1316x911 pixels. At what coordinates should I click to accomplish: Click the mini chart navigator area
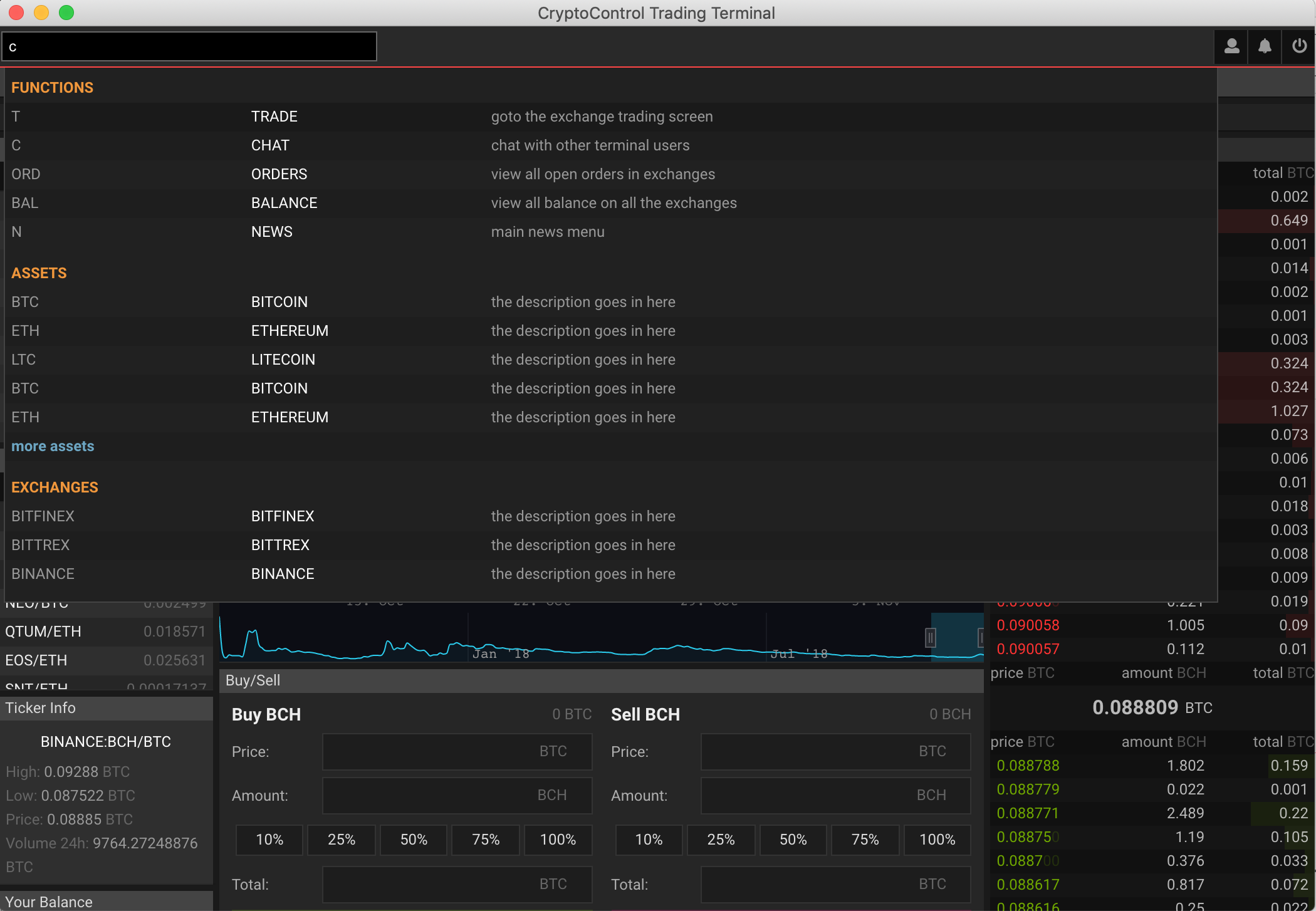click(602, 637)
